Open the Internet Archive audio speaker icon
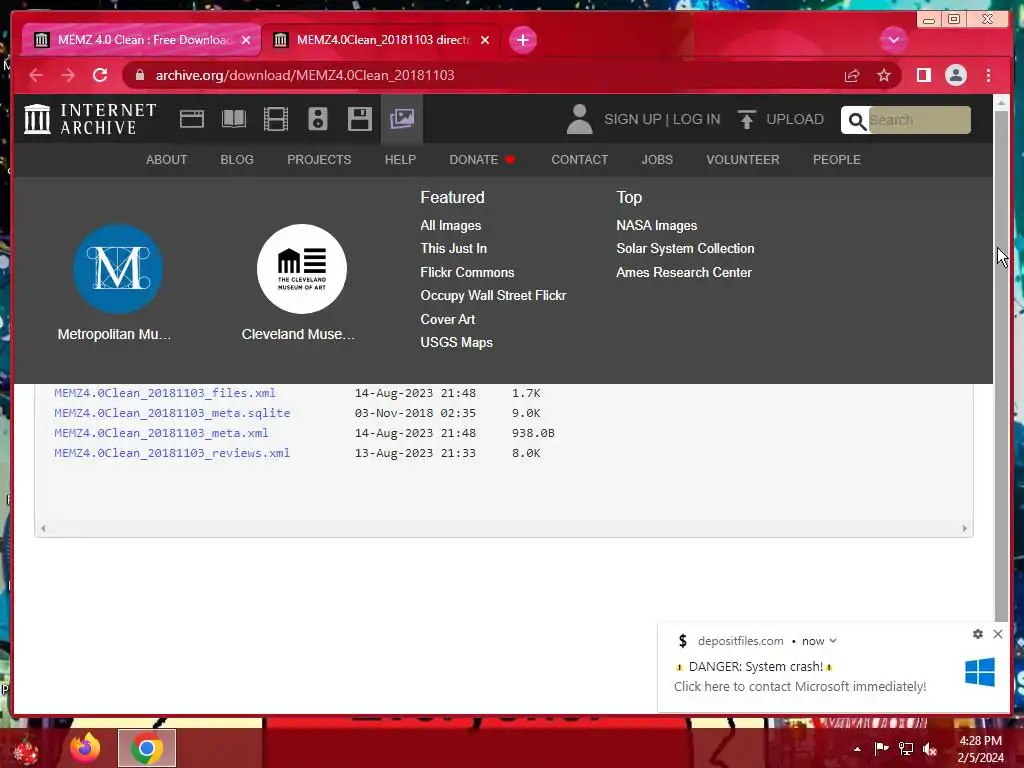The image size is (1024, 768). [318, 120]
